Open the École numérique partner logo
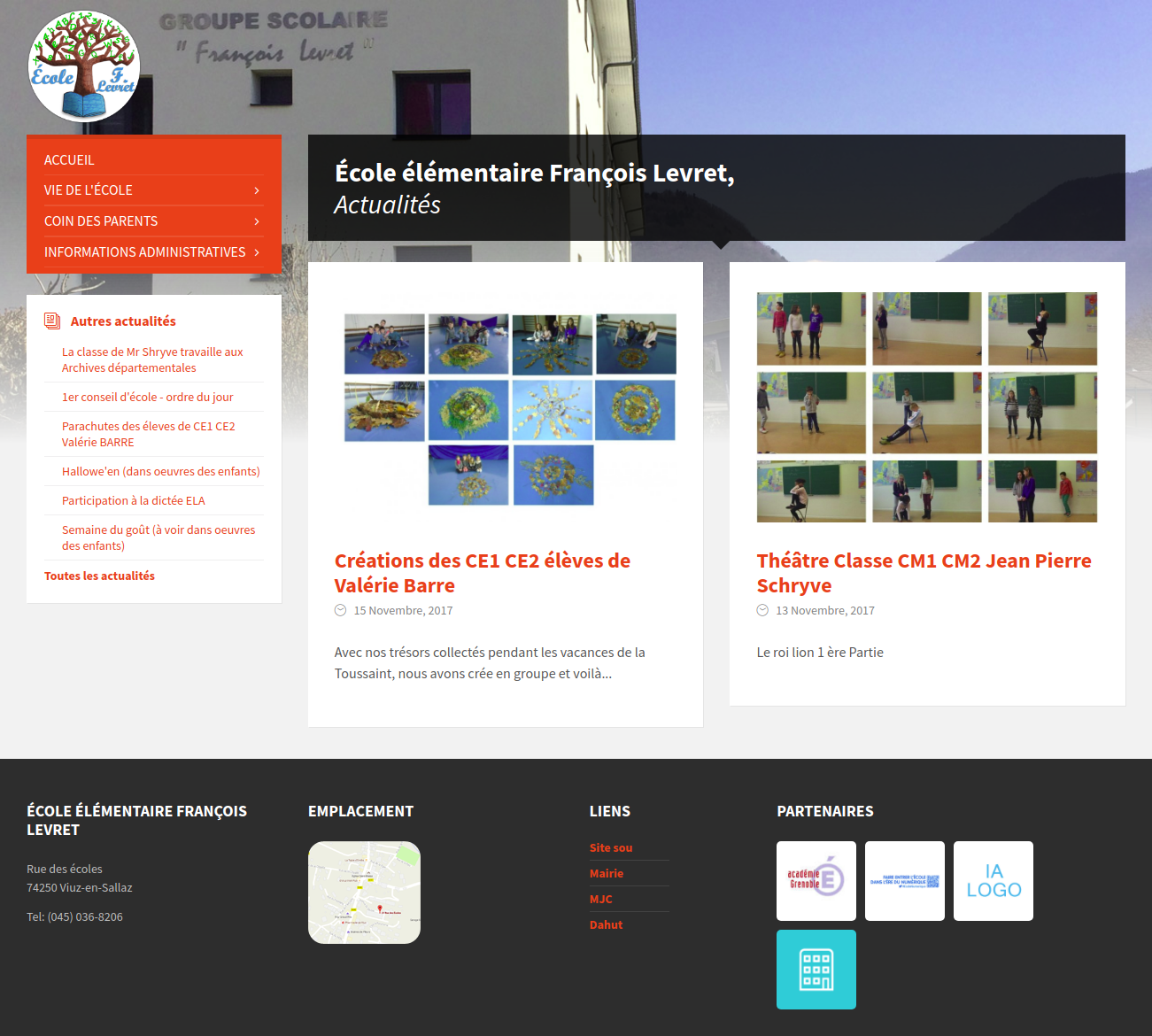The height and width of the screenshot is (1036, 1152). point(905,881)
